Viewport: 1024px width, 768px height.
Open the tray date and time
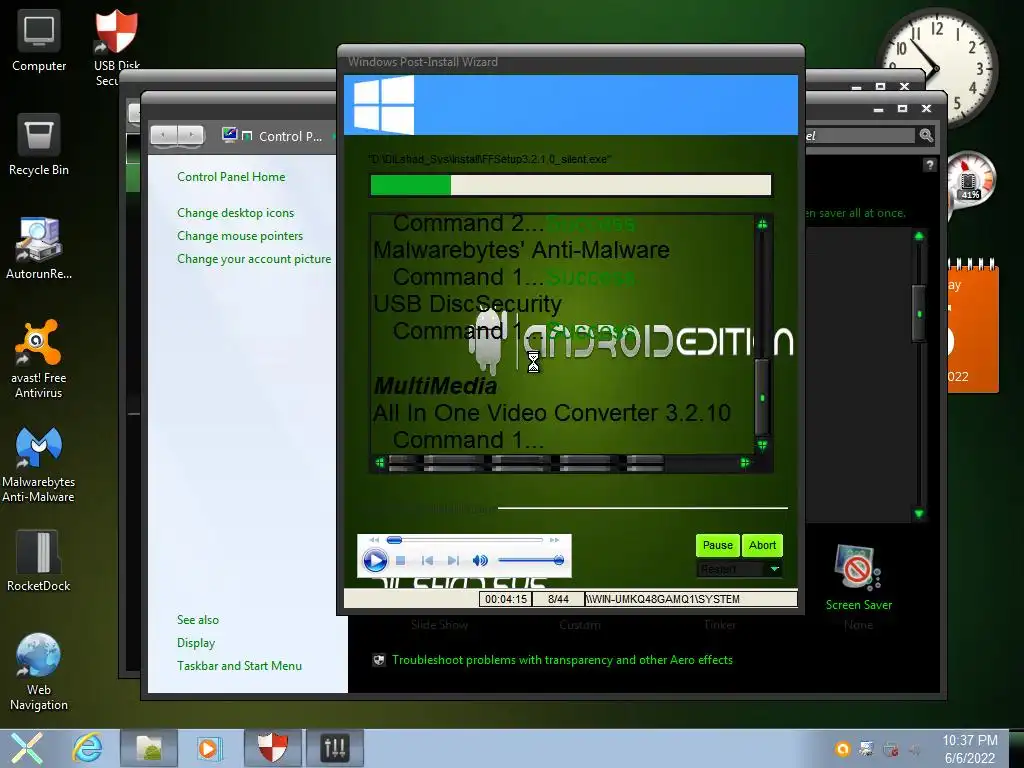click(x=970, y=749)
